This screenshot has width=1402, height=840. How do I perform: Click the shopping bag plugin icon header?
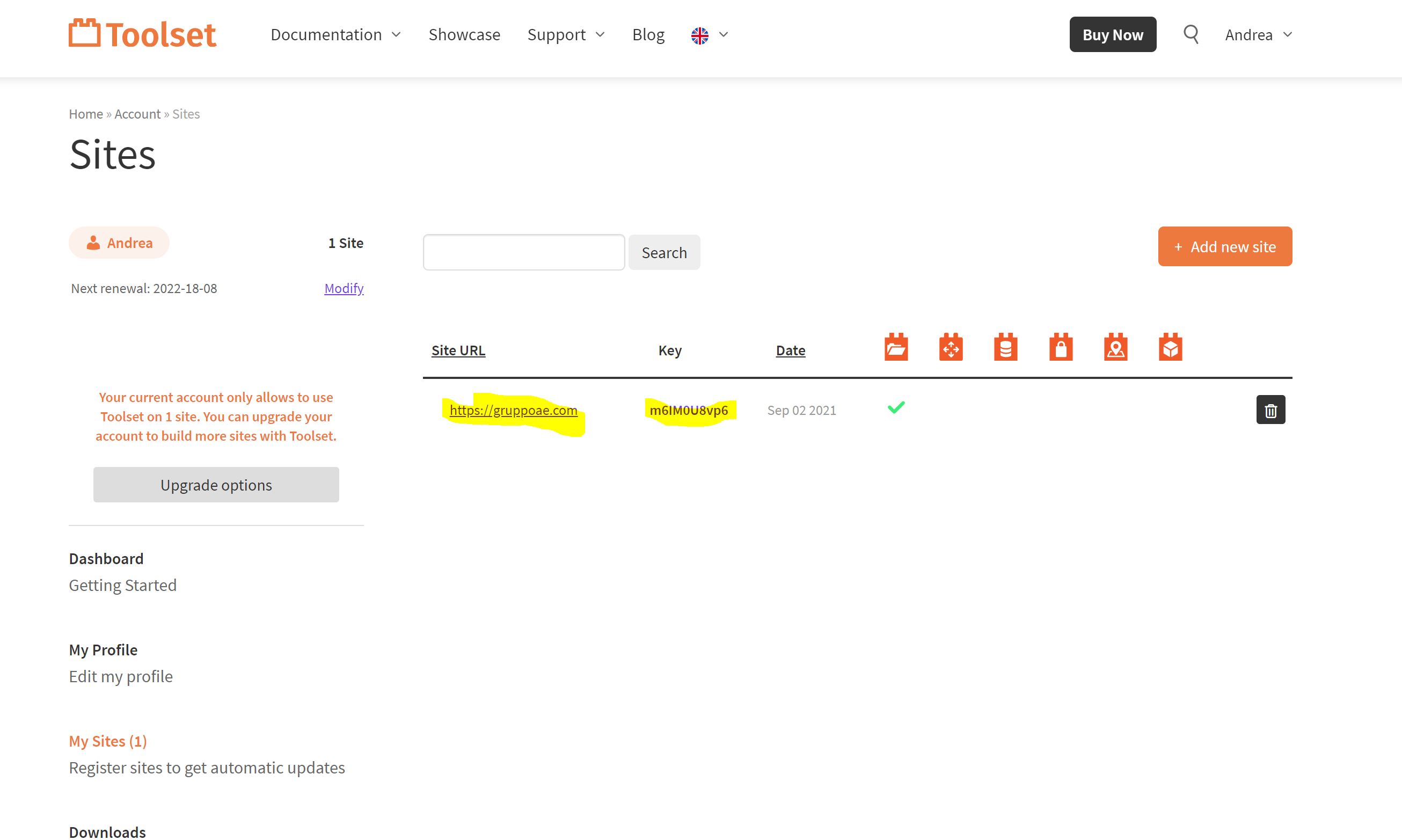[x=1061, y=346]
